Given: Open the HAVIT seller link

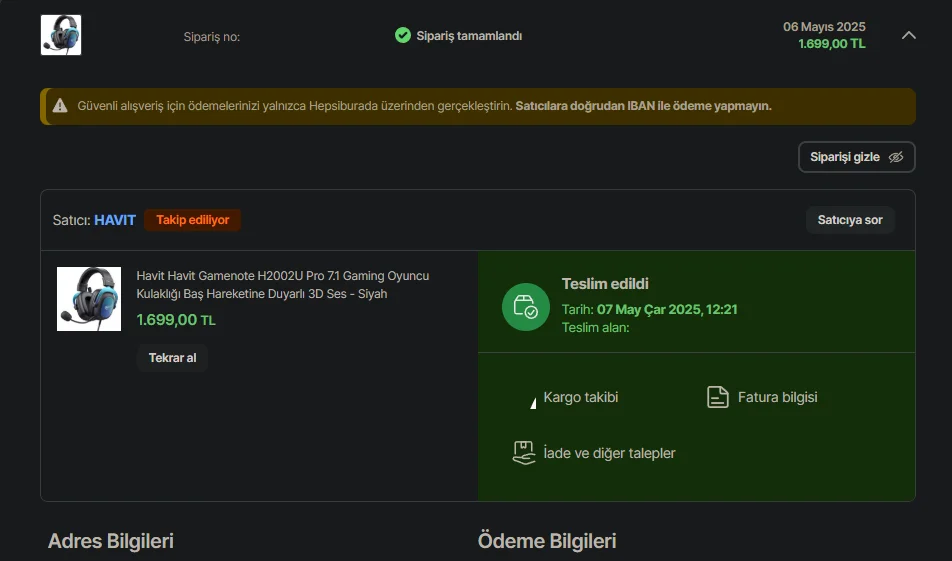Looking at the screenshot, I should [x=115, y=220].
